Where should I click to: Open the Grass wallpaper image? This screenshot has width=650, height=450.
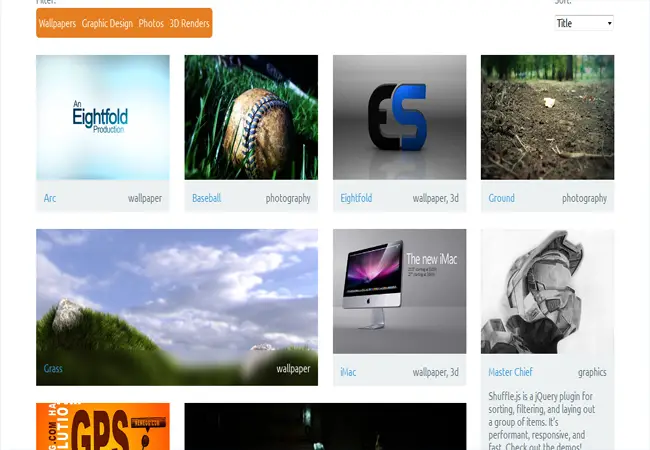tap(177, 307)
